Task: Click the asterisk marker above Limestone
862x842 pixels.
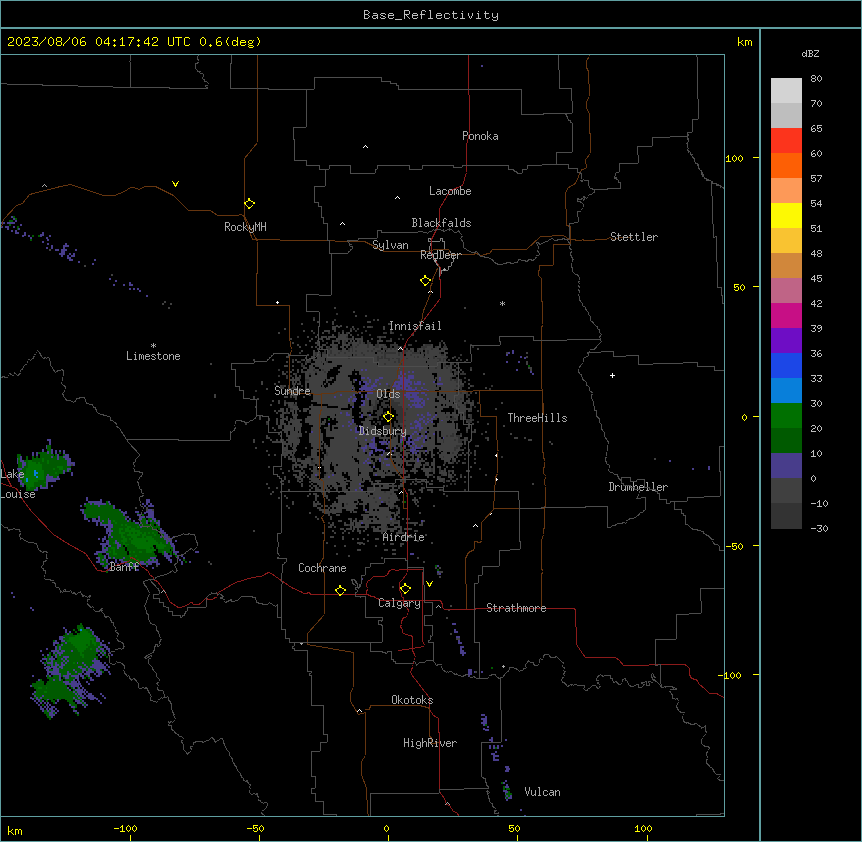Action: coord(153,346)
